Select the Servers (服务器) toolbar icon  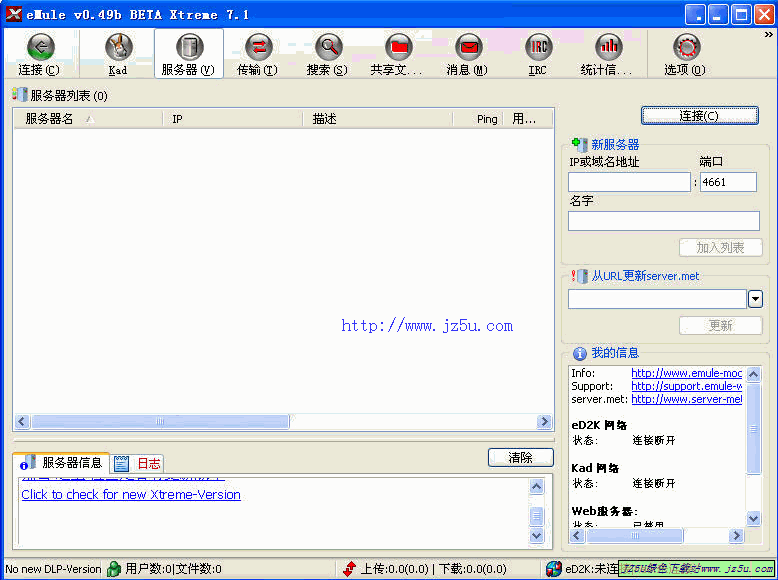189,54
